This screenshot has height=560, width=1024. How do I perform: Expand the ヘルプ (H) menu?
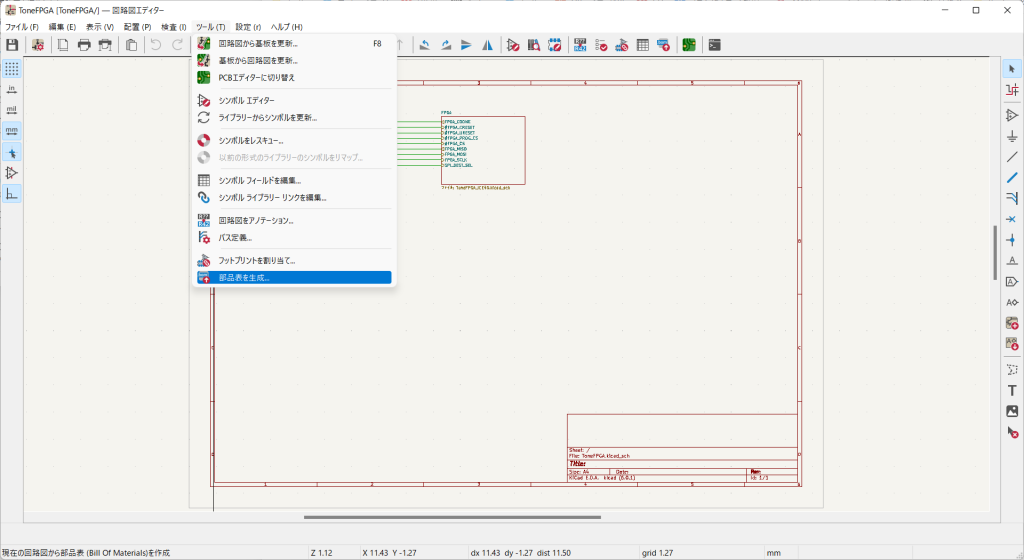pyautogui.click(x=286, y=26)
